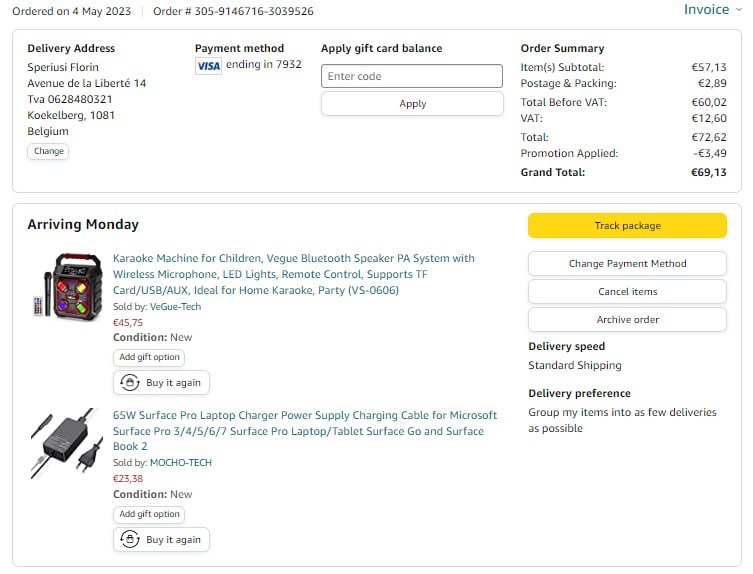This screenshot has height=574, width=753.
Task: Click Buy it again icon for Karaoke Machine
Action: point(130,383)
